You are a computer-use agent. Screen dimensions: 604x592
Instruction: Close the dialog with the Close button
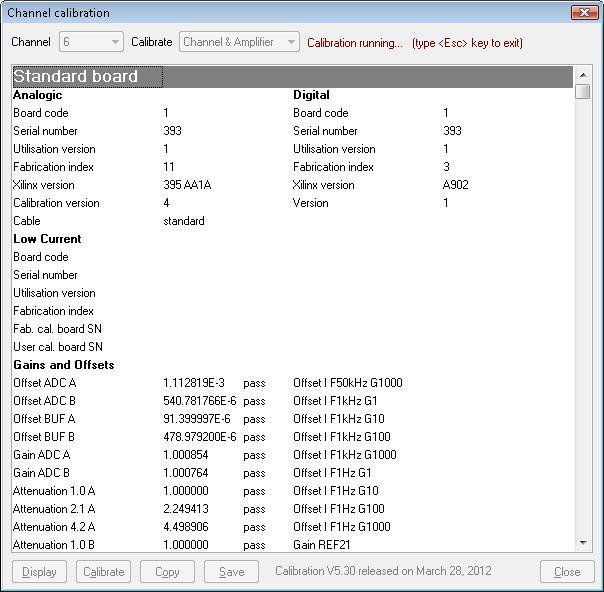click(x=567, y=572)
